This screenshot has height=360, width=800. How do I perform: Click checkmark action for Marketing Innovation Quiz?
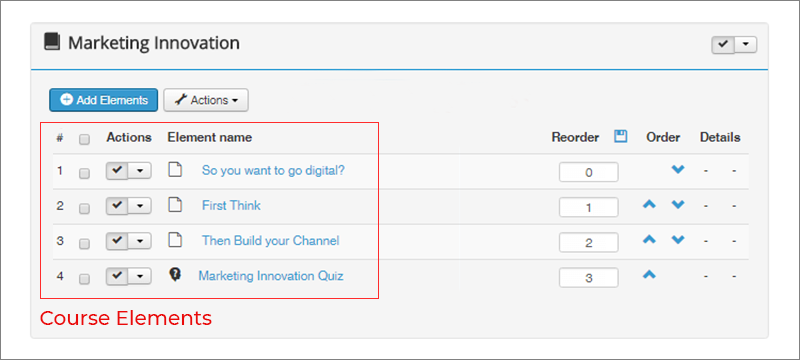117,276
